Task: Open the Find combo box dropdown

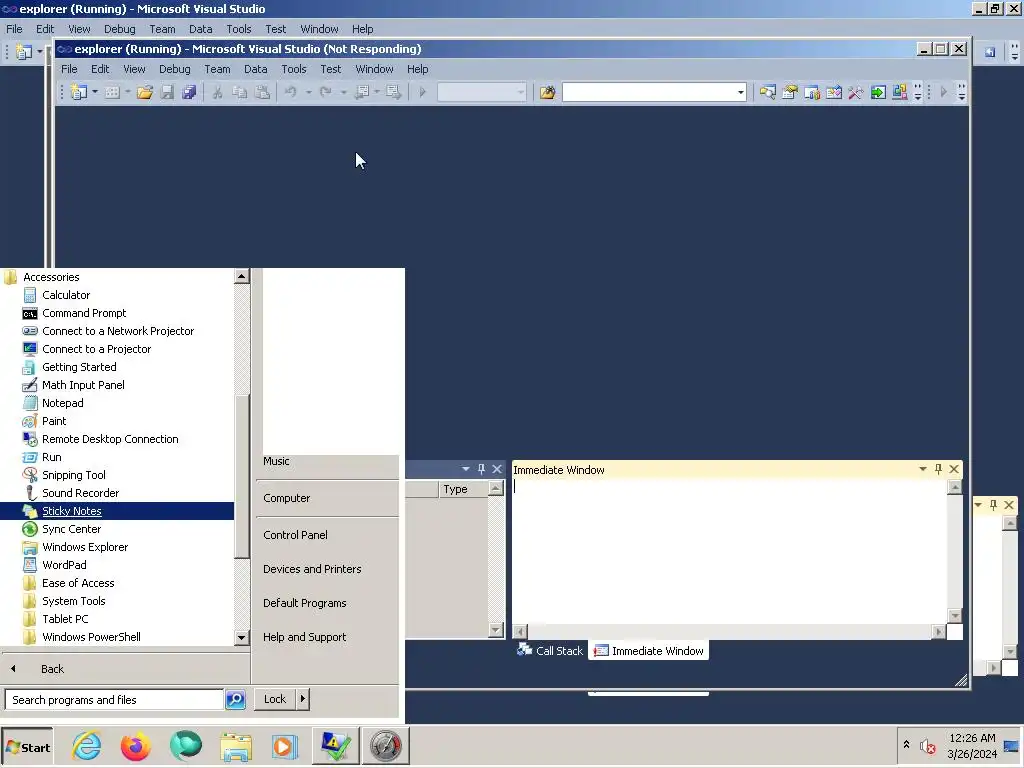Action: coord(740,92)
